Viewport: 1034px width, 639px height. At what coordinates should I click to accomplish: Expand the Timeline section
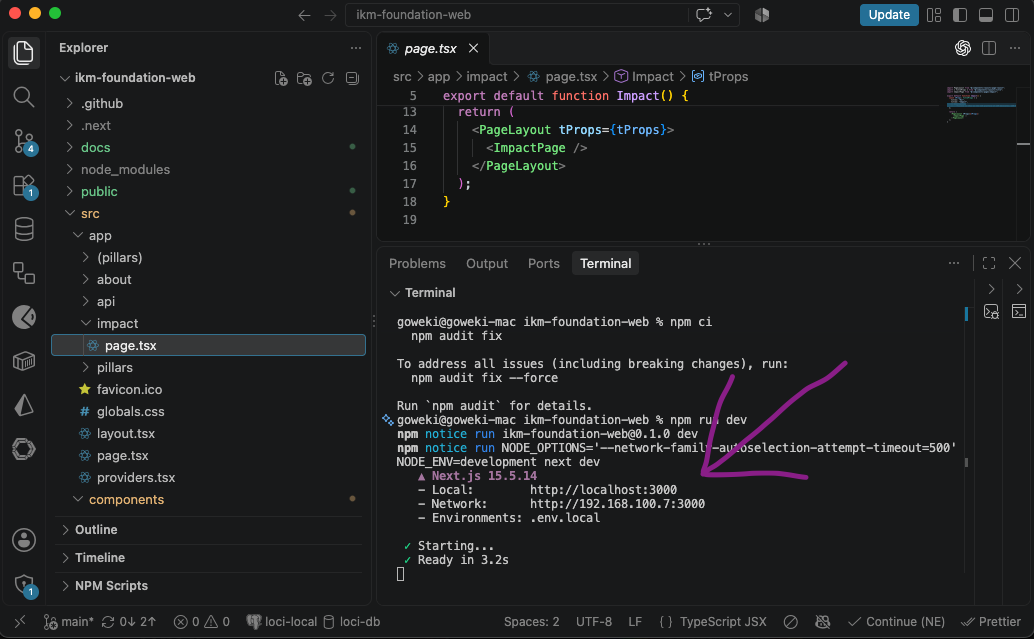point(100,558)
